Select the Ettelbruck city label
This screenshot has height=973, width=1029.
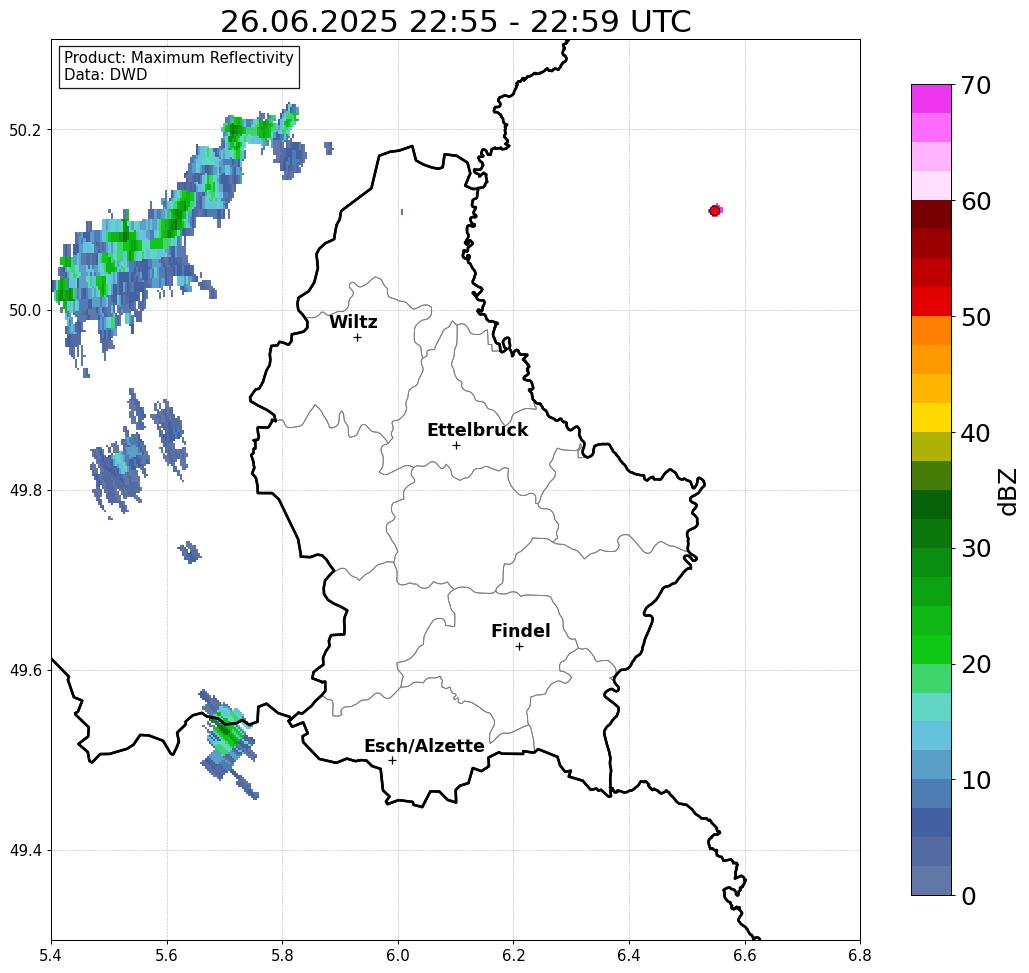pyautogui.click(x=477, y=430)
